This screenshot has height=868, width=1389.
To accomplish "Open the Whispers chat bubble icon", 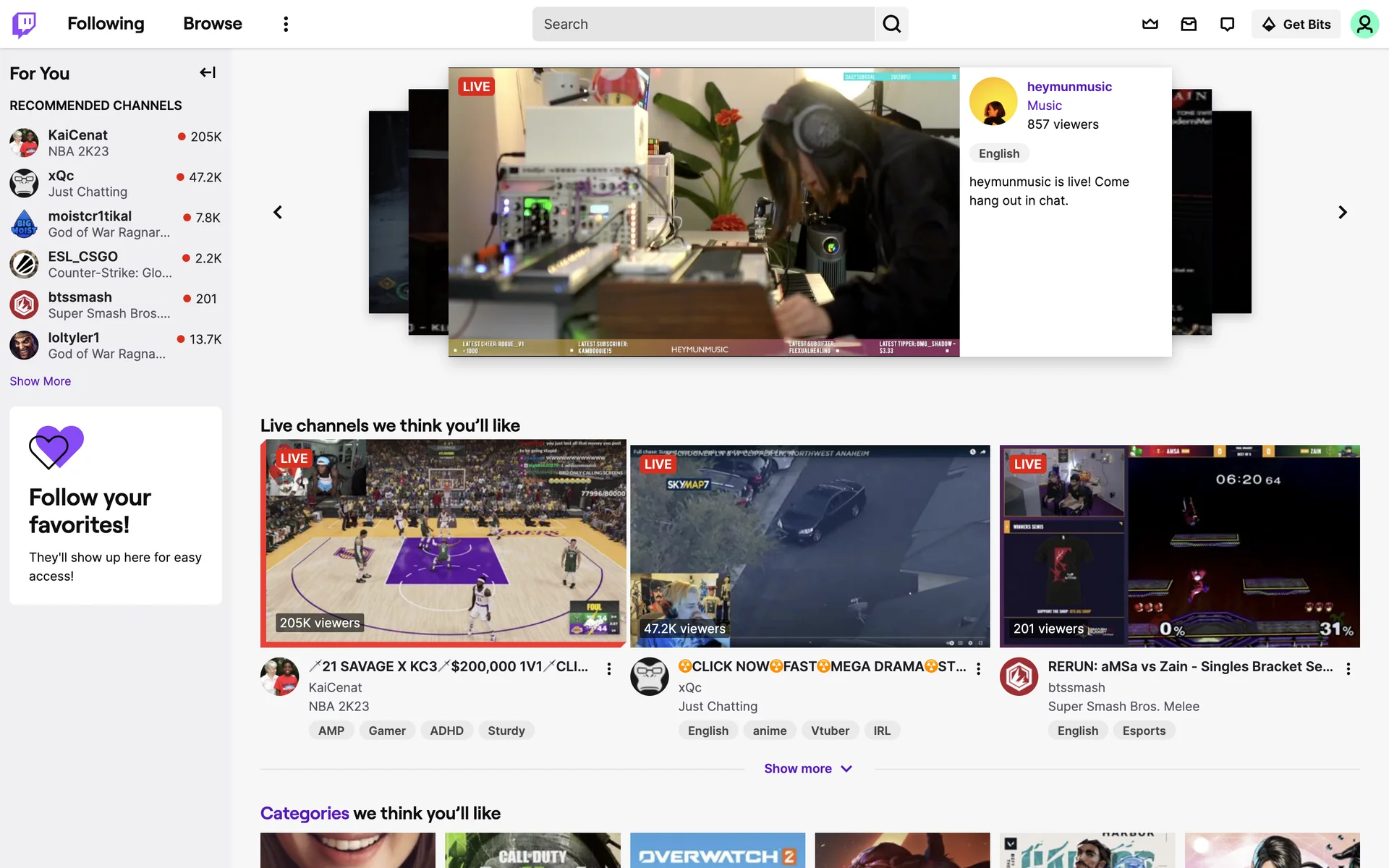I will tap(1227, 25).
